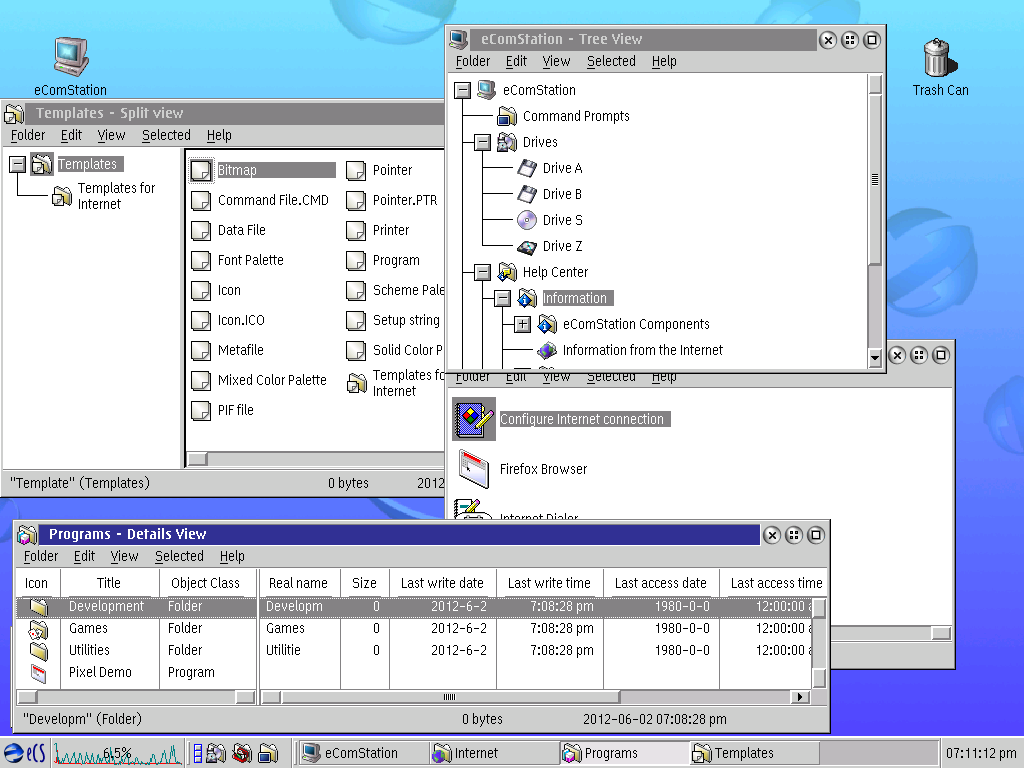Collapse the Information tree node
1024x768 pixels.
click(x=502, y=298)
